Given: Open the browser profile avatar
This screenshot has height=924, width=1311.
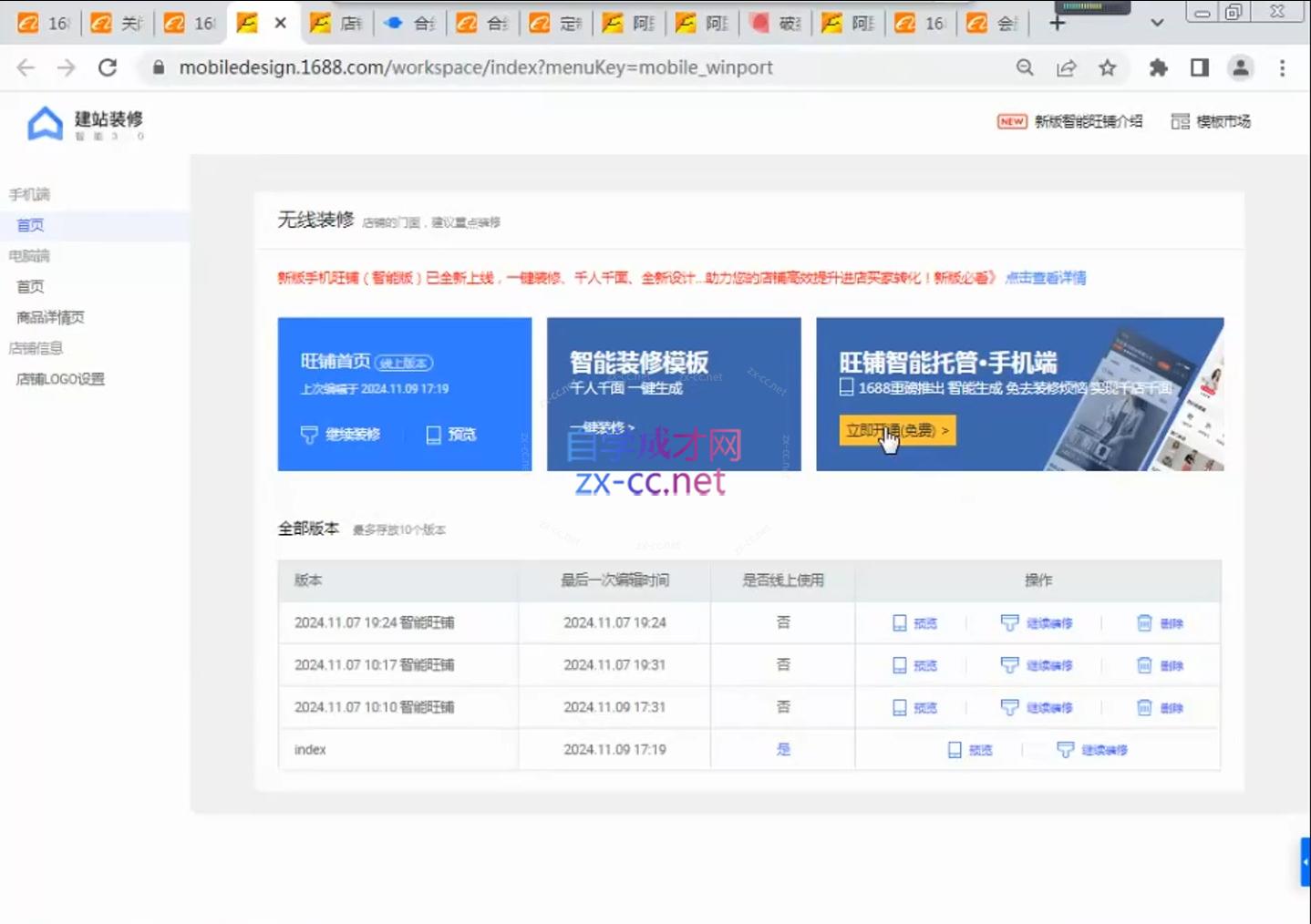Looking at the screenshot, I should [x=1241, y=67].
